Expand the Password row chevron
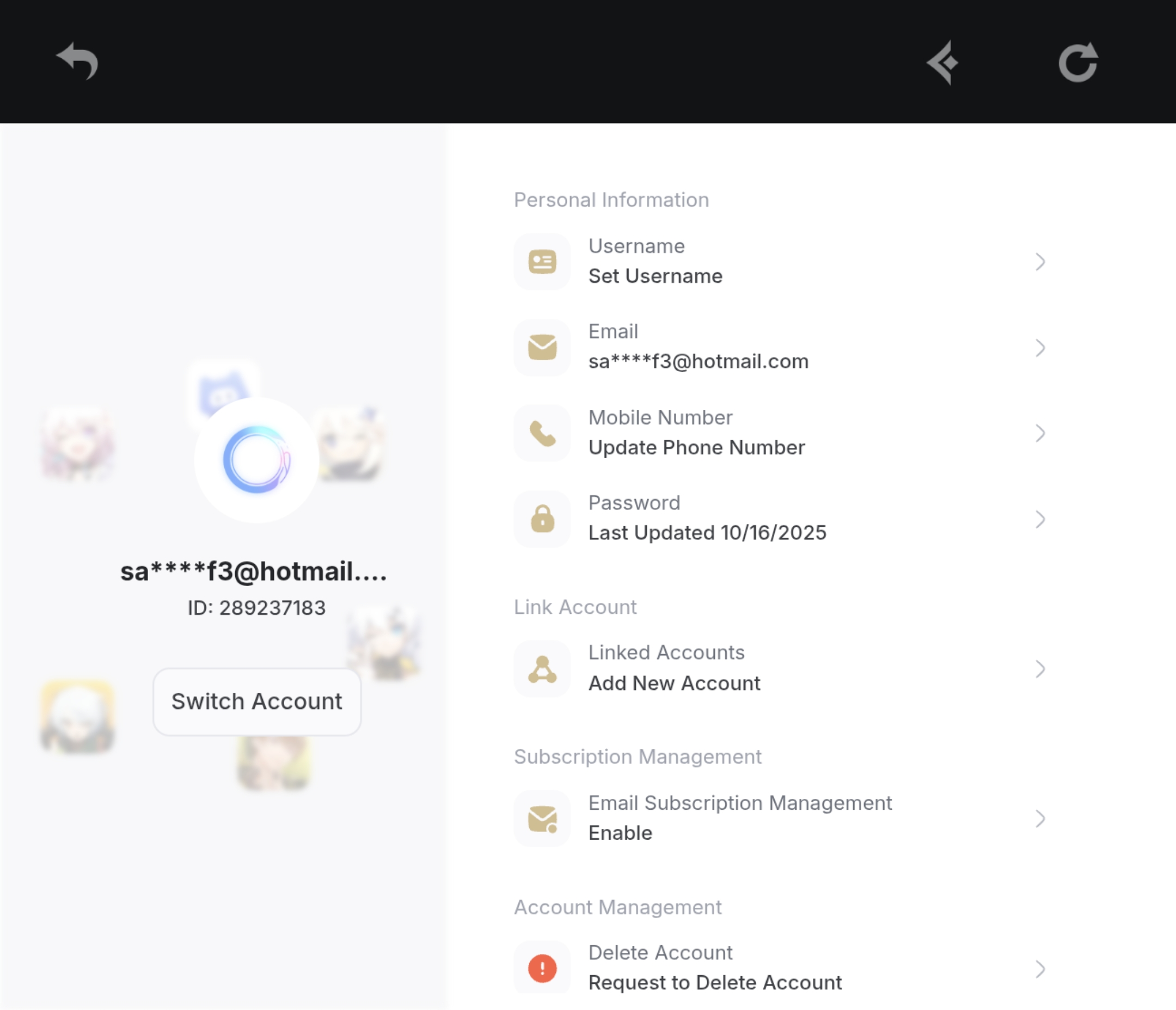The width and height of the screenshot is (1176, 1010). click(1040, 519)
